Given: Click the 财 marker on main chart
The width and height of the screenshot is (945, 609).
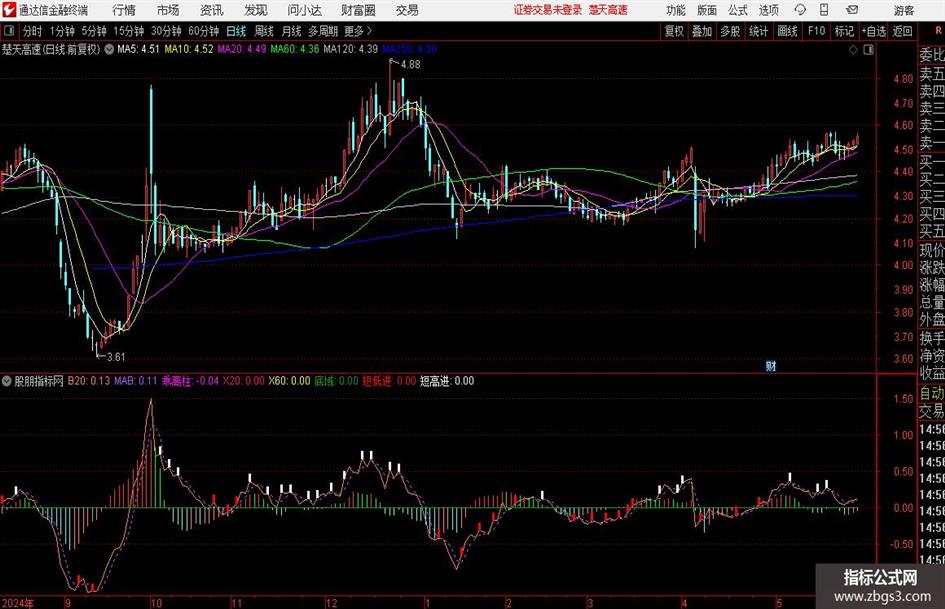Looking at the screenshot, I should tap(771, 366).
